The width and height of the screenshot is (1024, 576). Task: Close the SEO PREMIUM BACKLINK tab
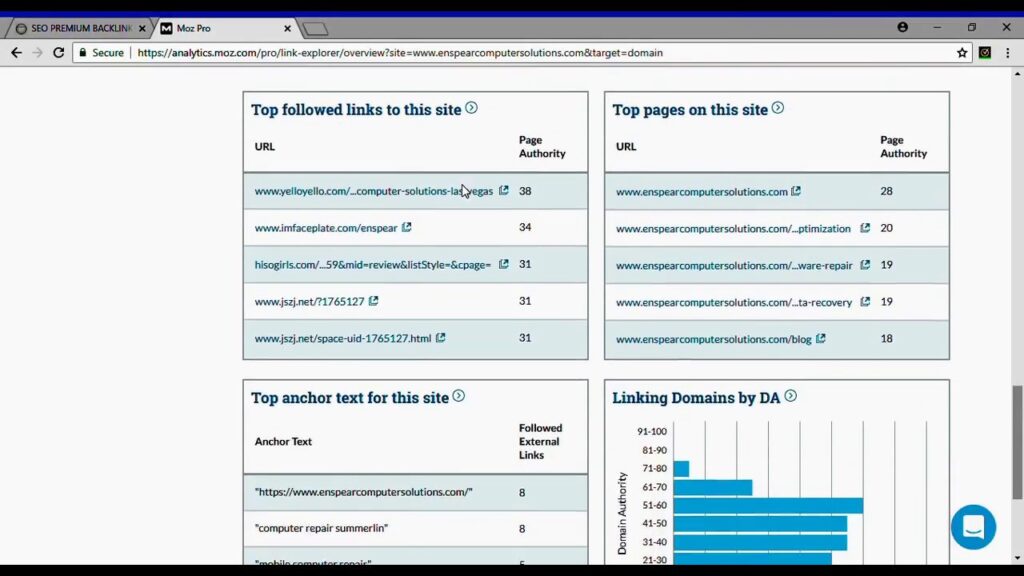coord(142,29)
